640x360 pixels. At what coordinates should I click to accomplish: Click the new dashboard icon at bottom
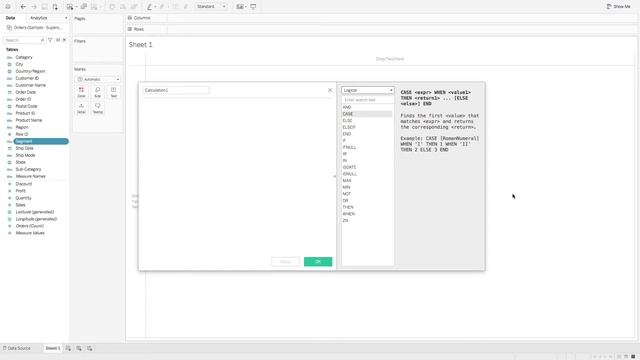coord(79,348)
